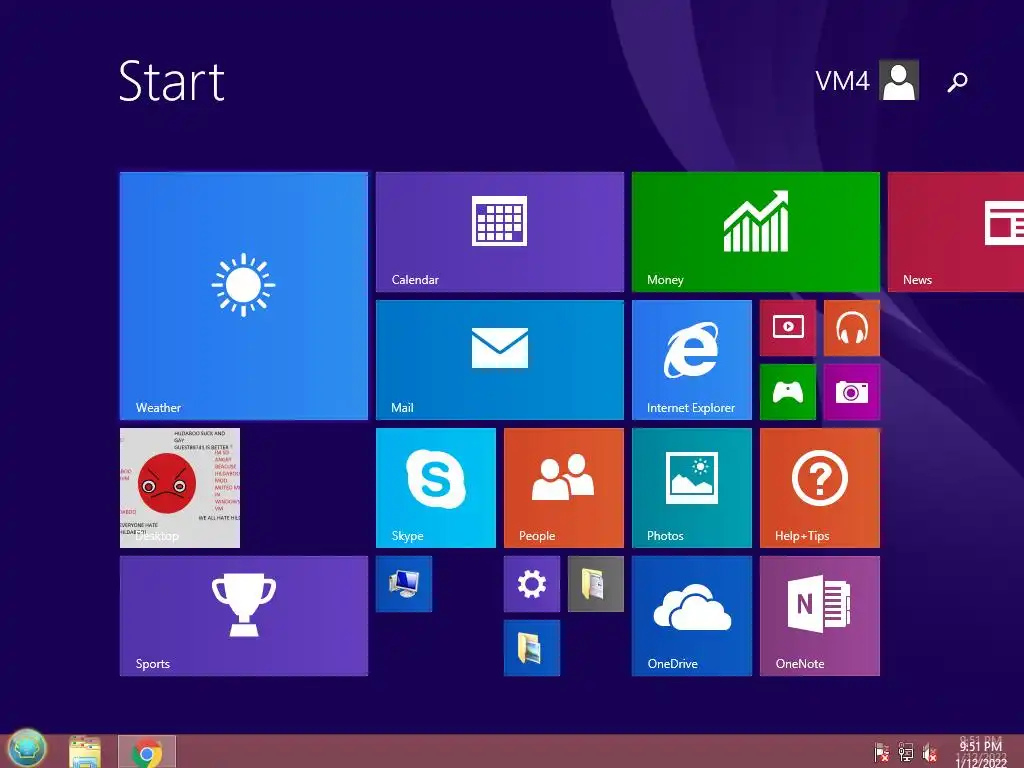Viewport: 1024px width, 768px height.
Task: Open PC Settings gear tile
Action: point(532,584)
